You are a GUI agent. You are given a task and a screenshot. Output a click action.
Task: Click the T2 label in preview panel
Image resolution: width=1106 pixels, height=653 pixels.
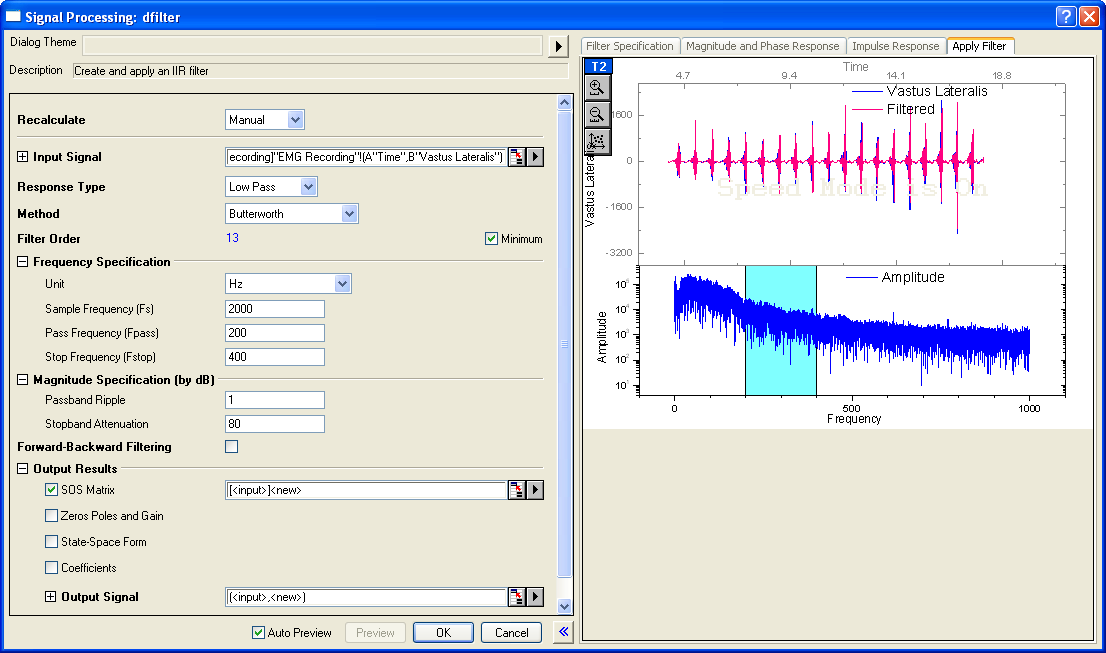[598, 66]
